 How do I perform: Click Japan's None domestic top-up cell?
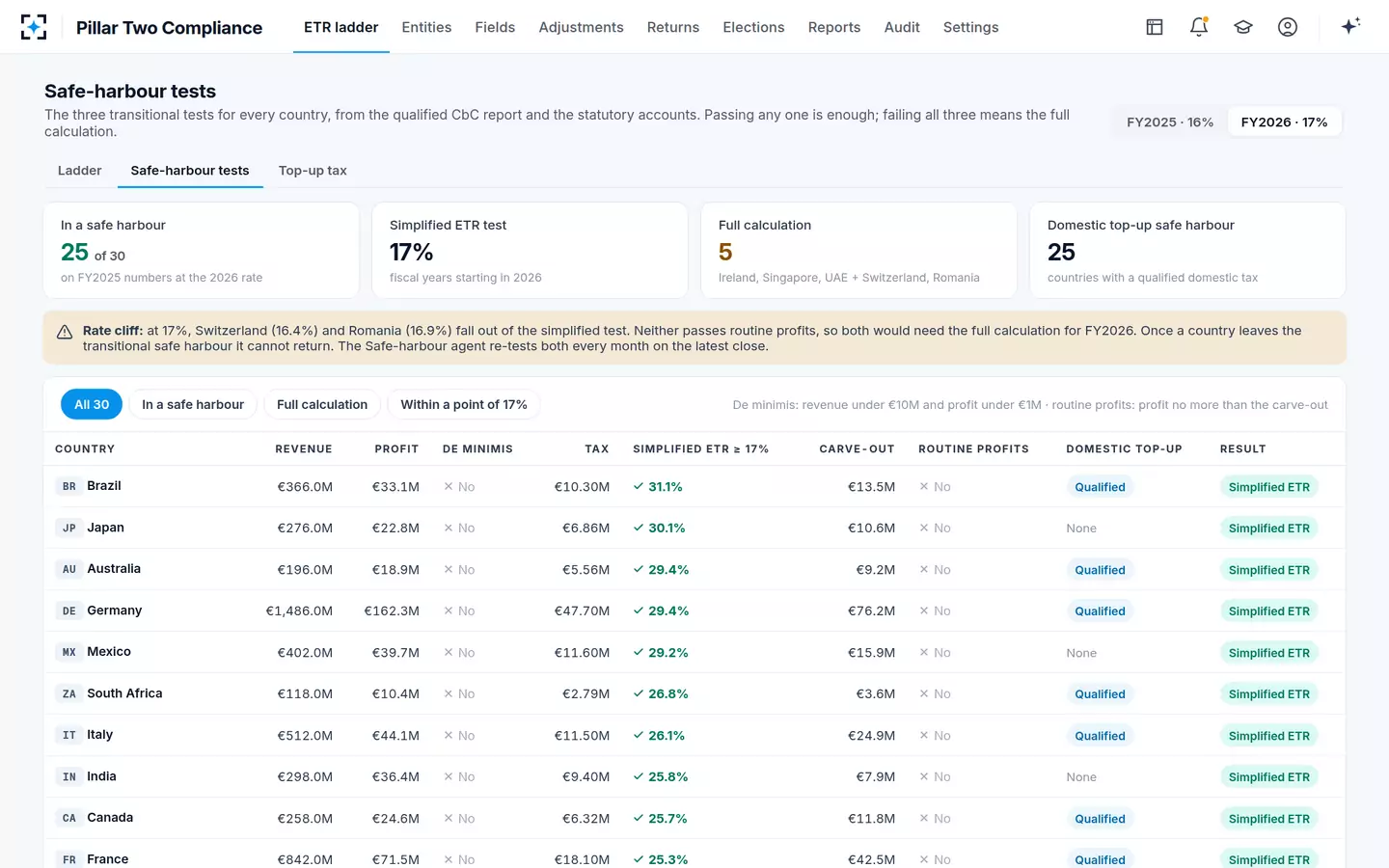pyautogui.click(x=1081, y=529)
